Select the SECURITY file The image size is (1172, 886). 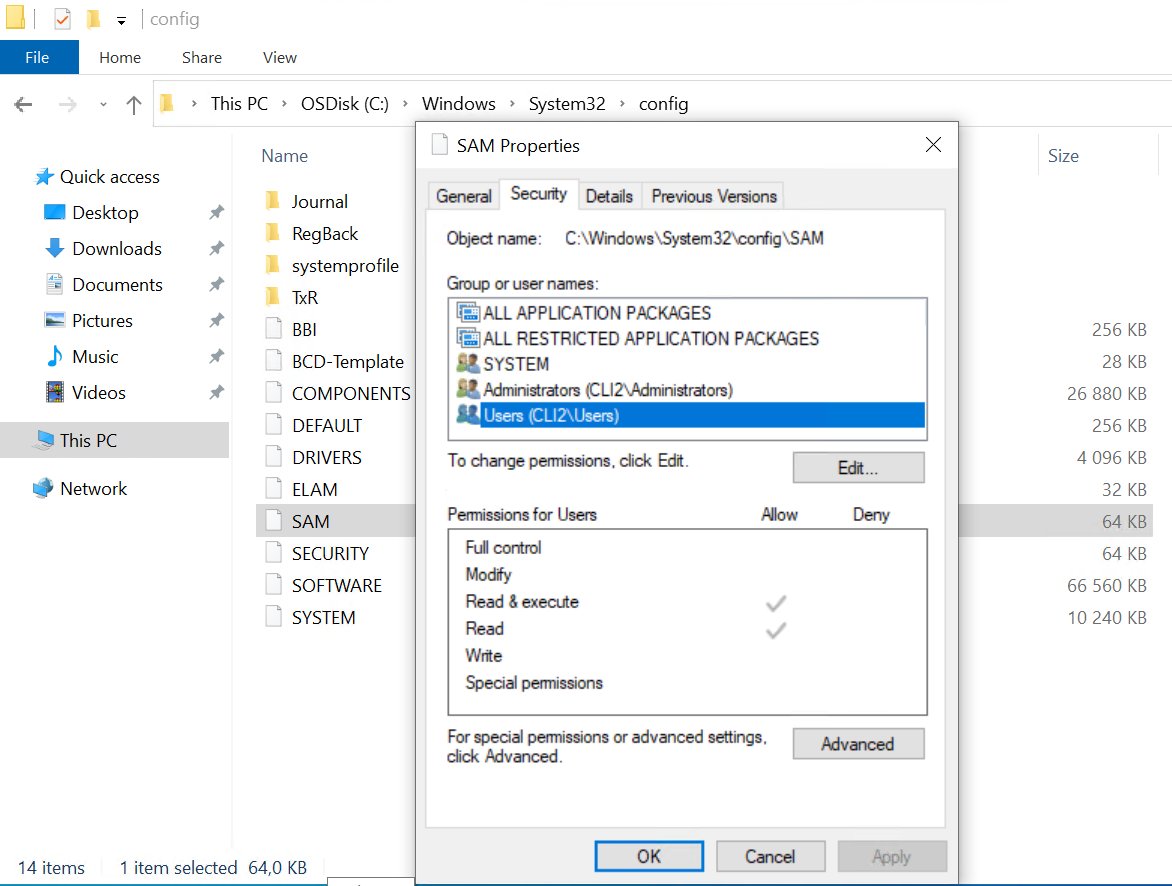pyautogui.click(x=330, y=553)
